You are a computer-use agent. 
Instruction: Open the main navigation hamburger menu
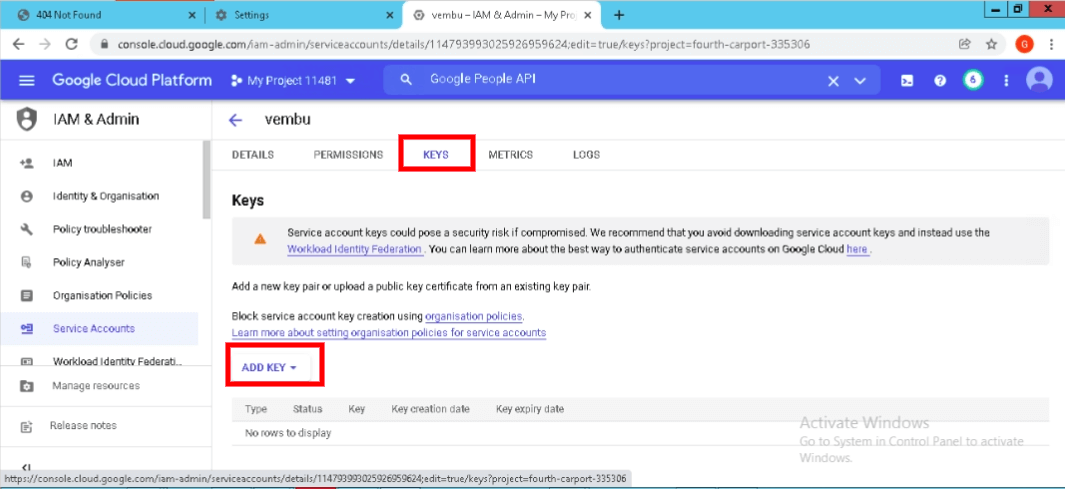[x=26, y=81]
